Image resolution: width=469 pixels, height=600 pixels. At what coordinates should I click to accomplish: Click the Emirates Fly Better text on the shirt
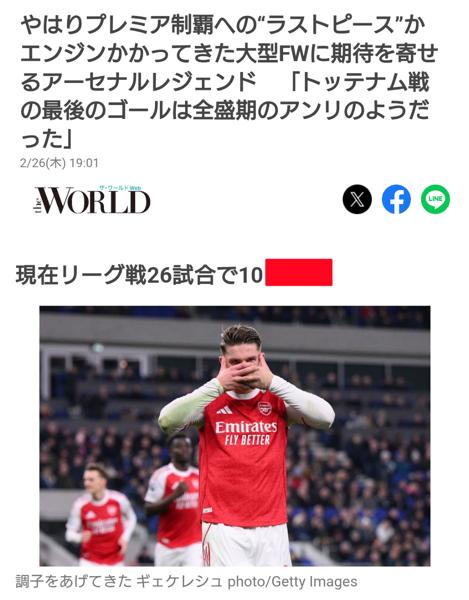click(246, 433)
